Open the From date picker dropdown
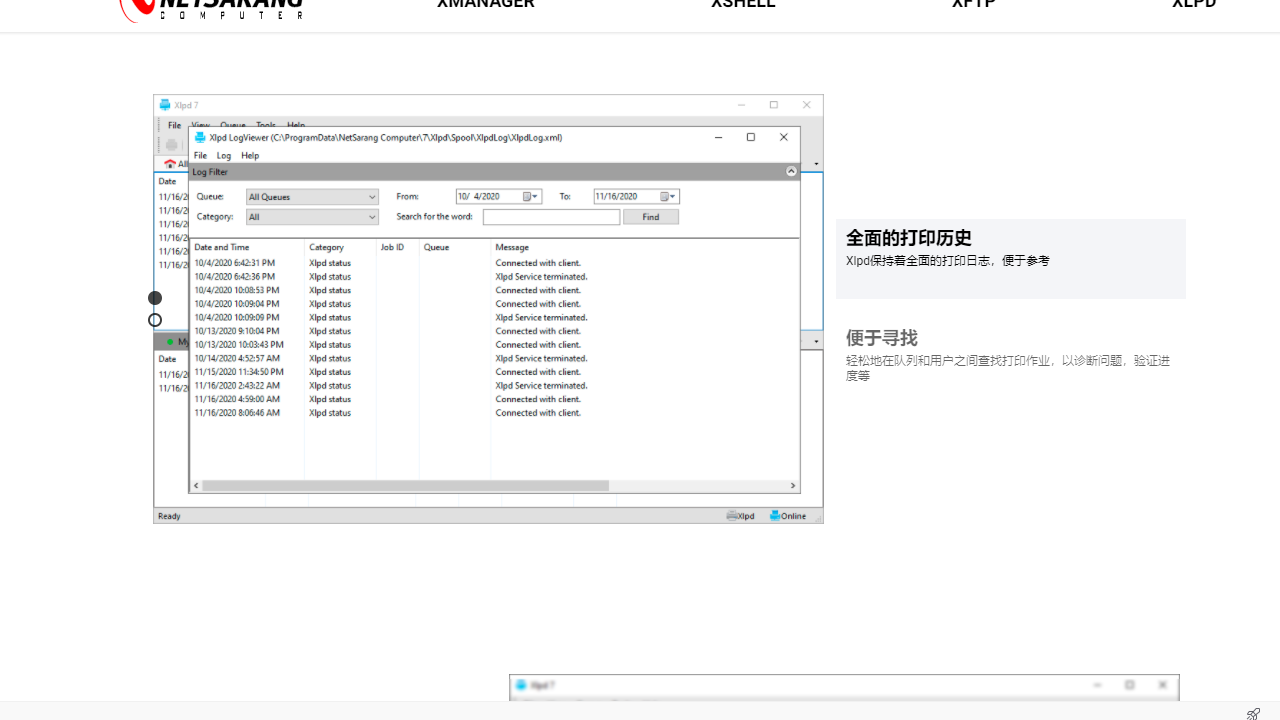Image resolution: width=1280 pixels, height=720 pixels. (x=534, y=196)
